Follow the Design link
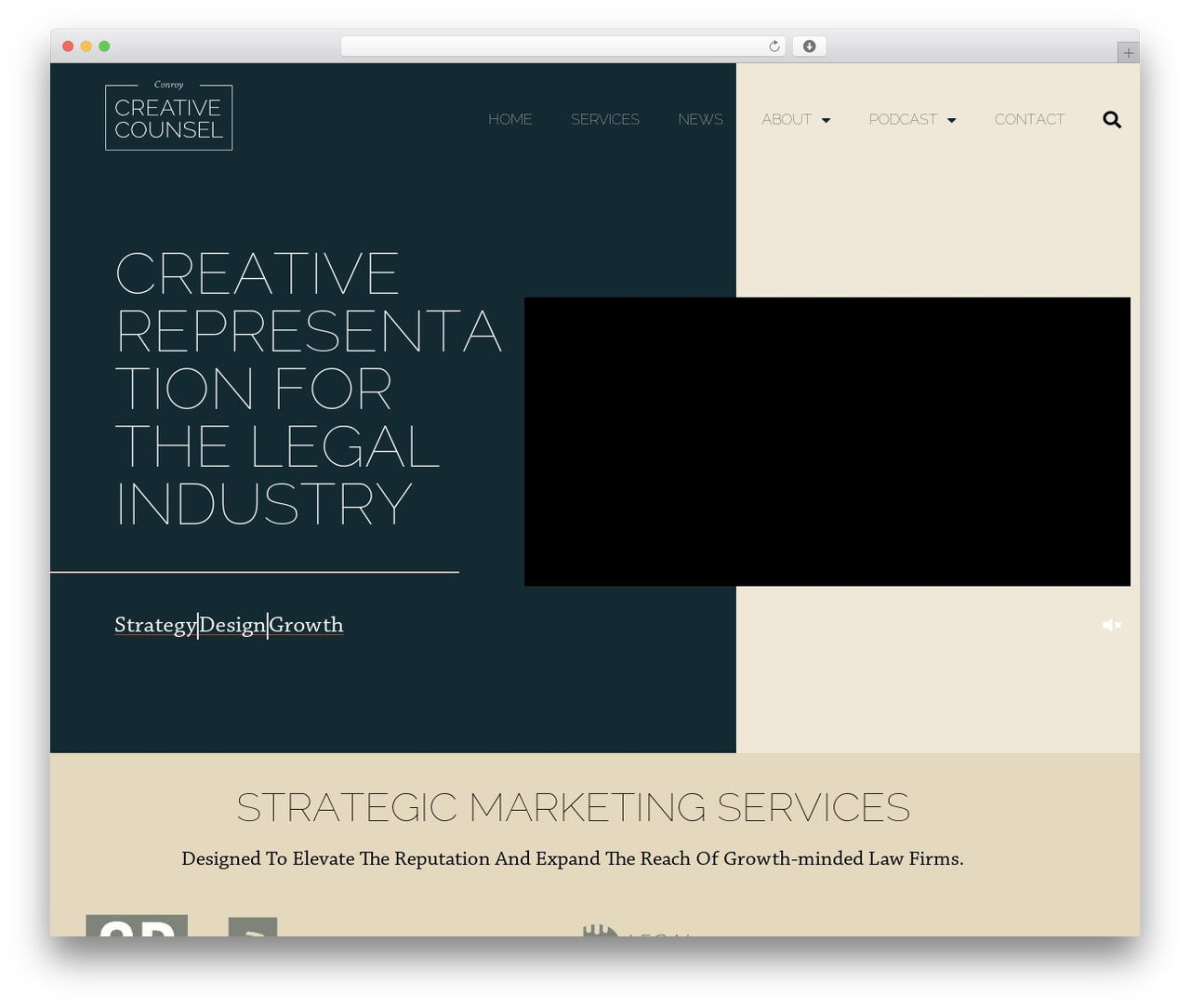 (232, 625)
